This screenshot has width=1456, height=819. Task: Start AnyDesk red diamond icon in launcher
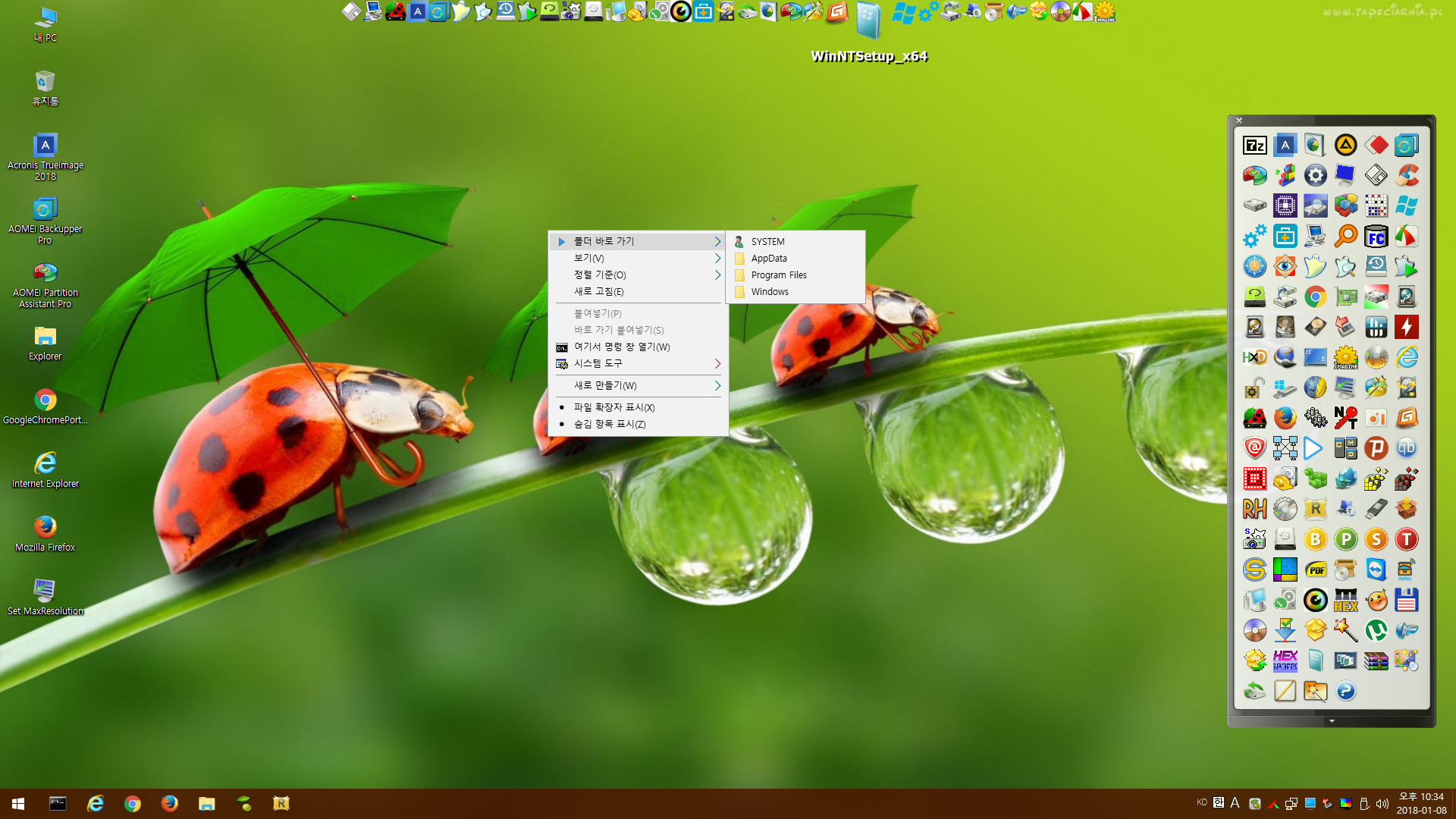(1376, 145)
